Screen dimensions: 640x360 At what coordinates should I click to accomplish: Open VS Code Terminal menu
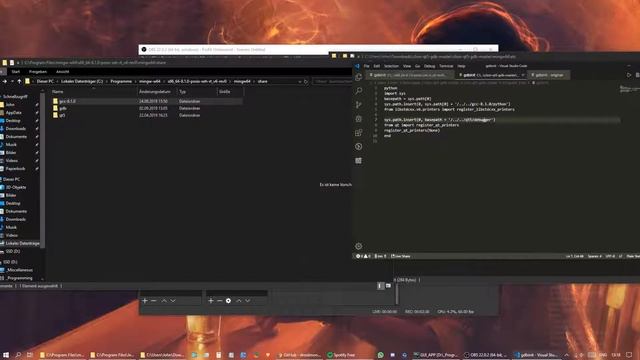446,66
